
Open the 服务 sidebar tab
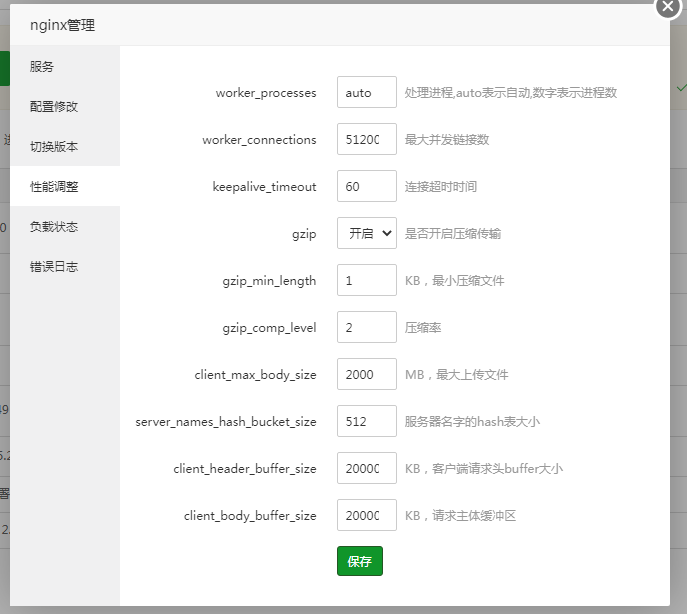tap(65, 67)
